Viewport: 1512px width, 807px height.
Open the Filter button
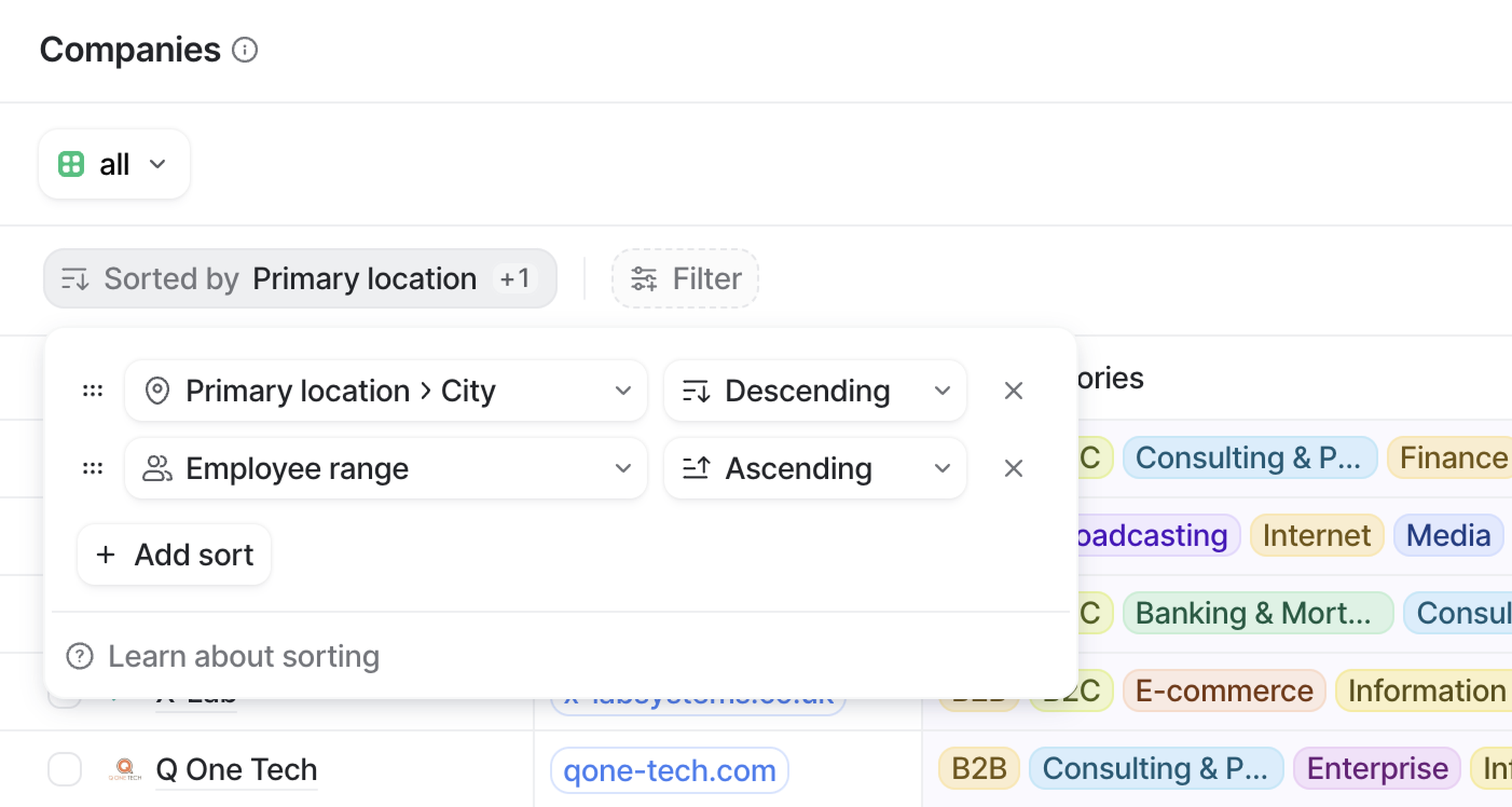point(685,279)
